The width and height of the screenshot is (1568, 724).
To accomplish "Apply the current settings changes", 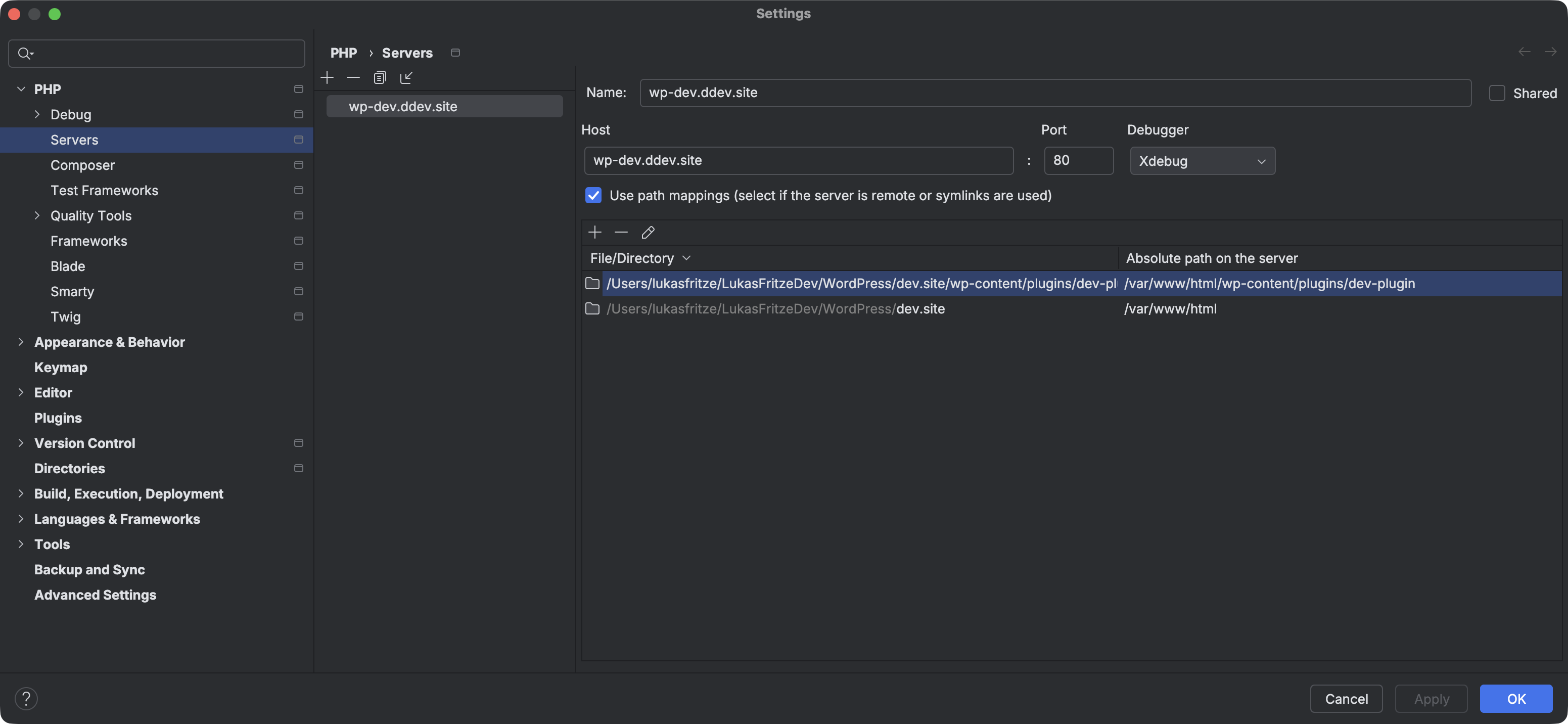I will (1431, 698).
